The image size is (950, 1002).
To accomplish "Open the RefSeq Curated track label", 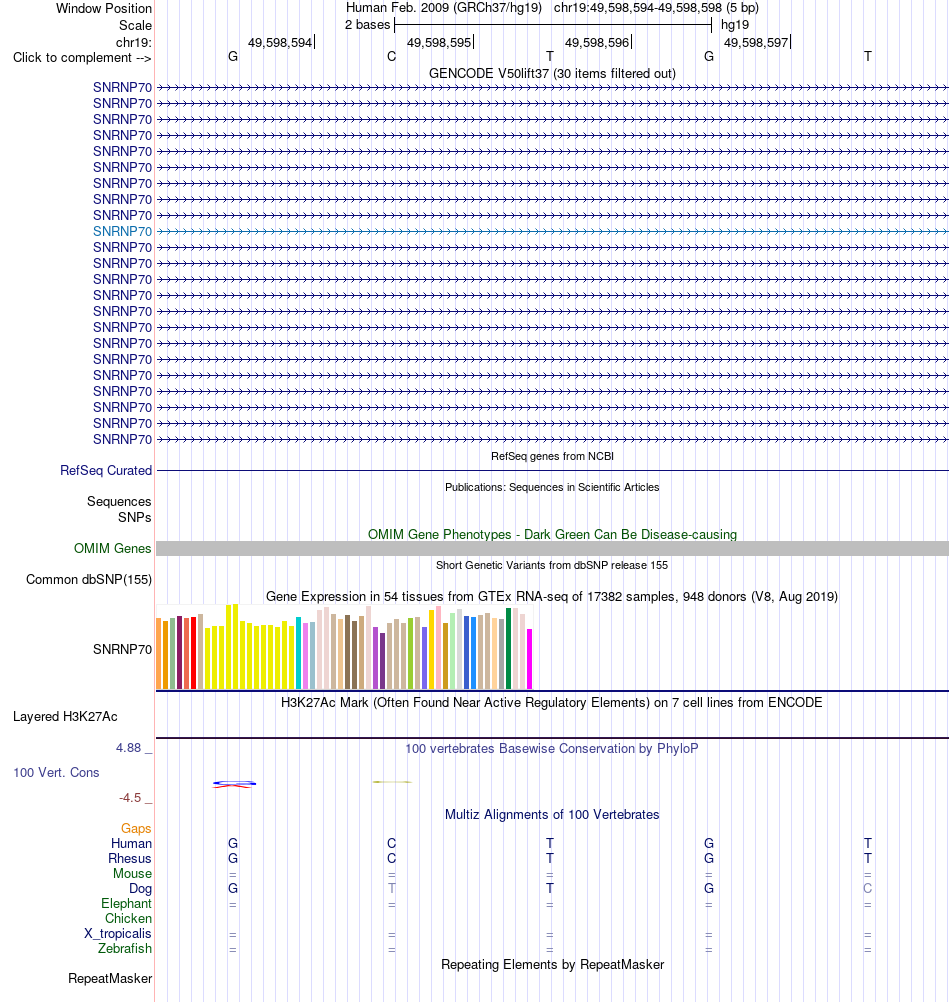I will pyautogui.click(x=106, y=470).
